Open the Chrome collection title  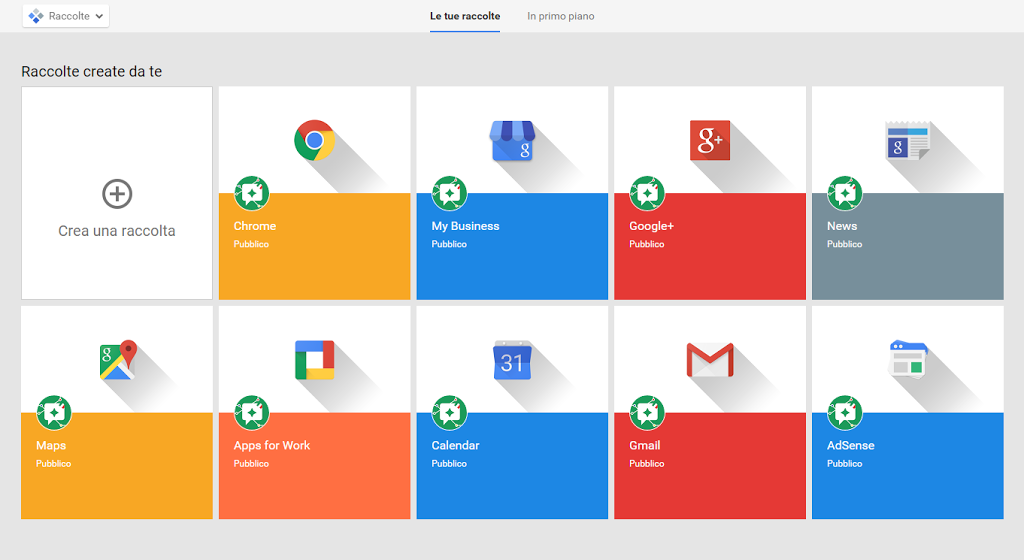pos(255,226)
